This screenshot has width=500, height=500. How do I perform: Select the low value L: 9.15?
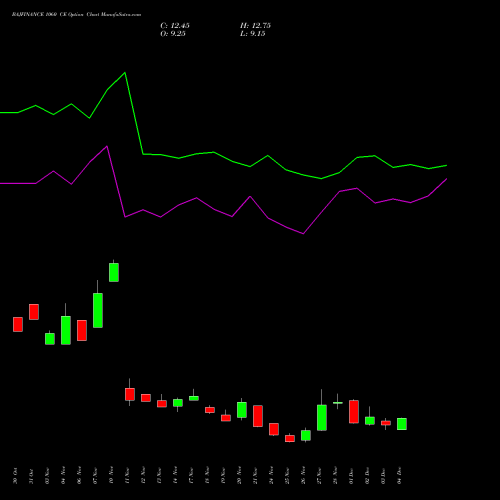(x=253, y=34)
